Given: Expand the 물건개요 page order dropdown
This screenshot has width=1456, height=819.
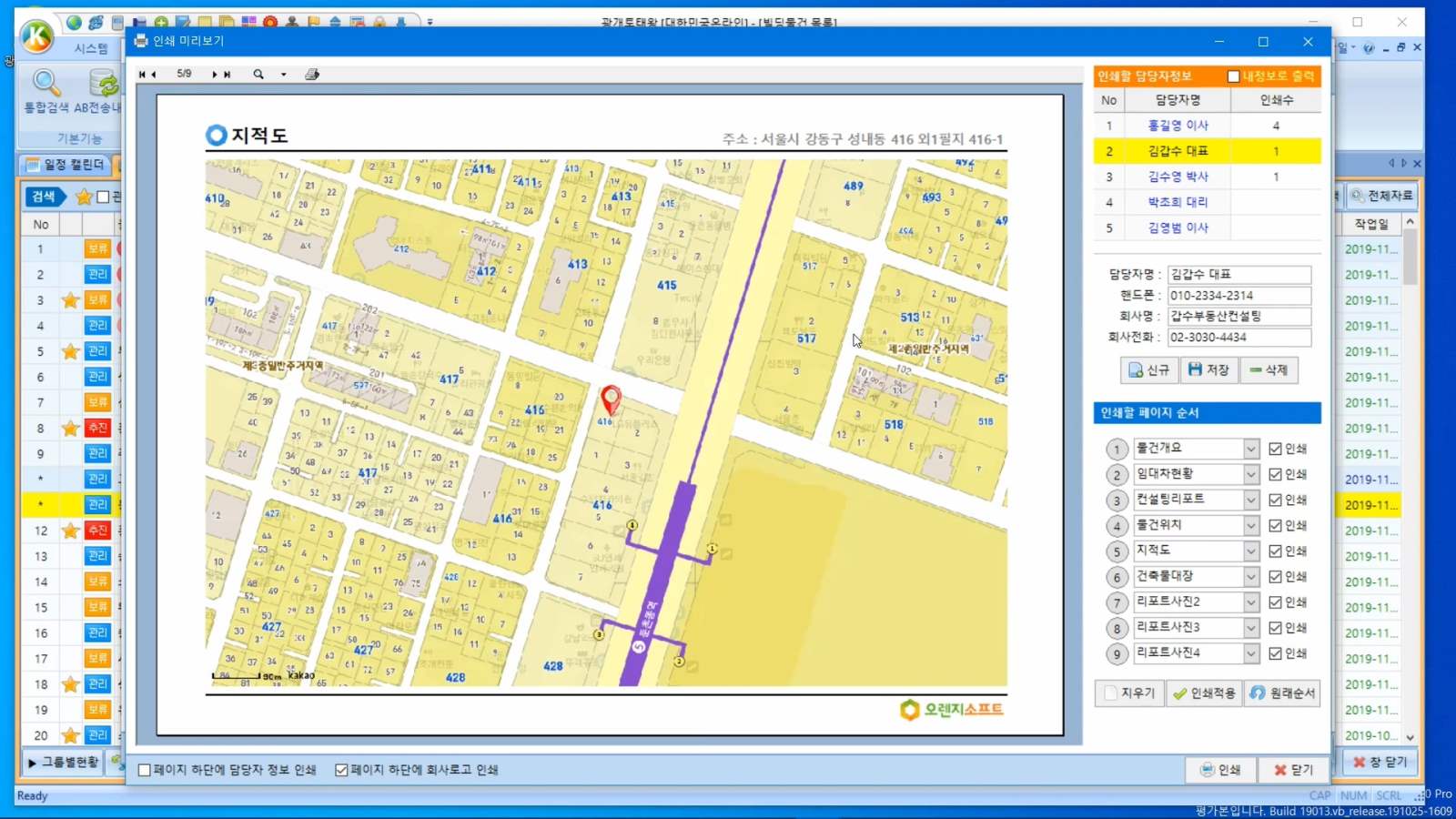Looking at the screenshot, I should tap(1251, 449).
